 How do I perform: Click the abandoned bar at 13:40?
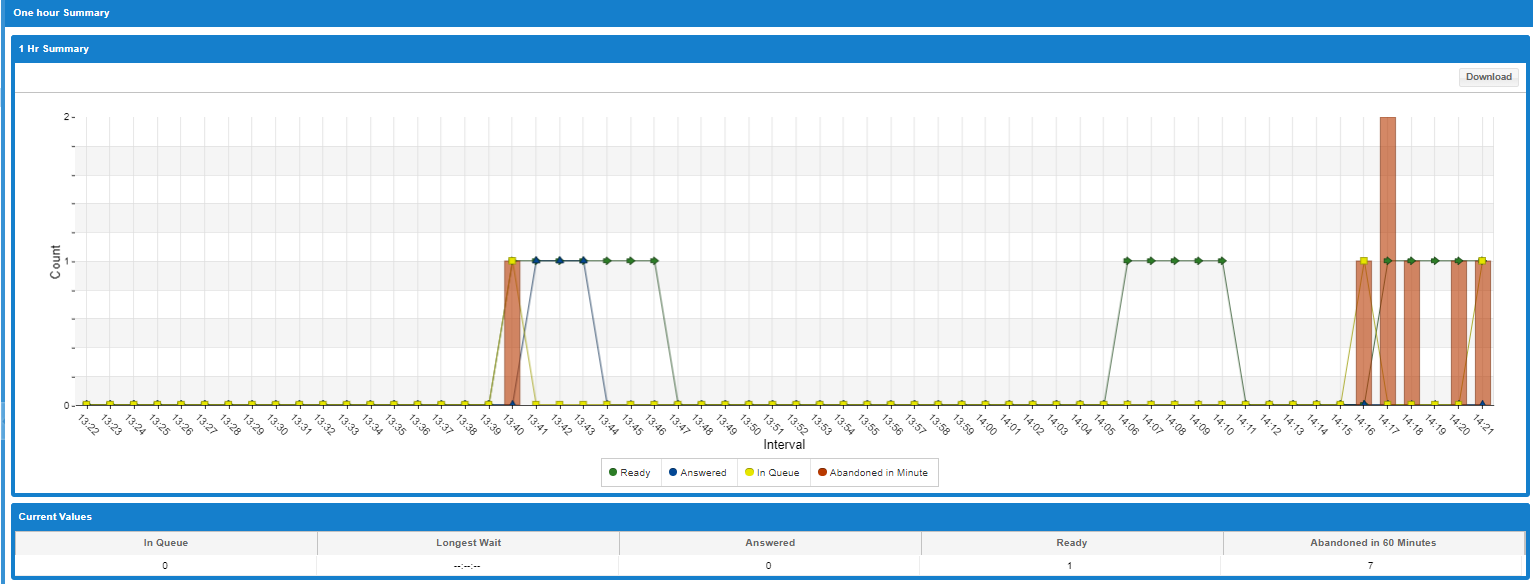(x=512, y=333)
